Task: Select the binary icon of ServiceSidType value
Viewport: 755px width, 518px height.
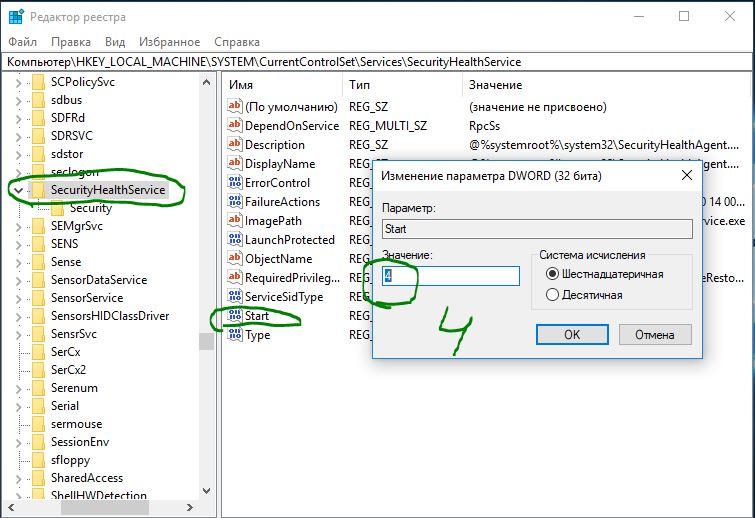Action: (x=234, y=296)
